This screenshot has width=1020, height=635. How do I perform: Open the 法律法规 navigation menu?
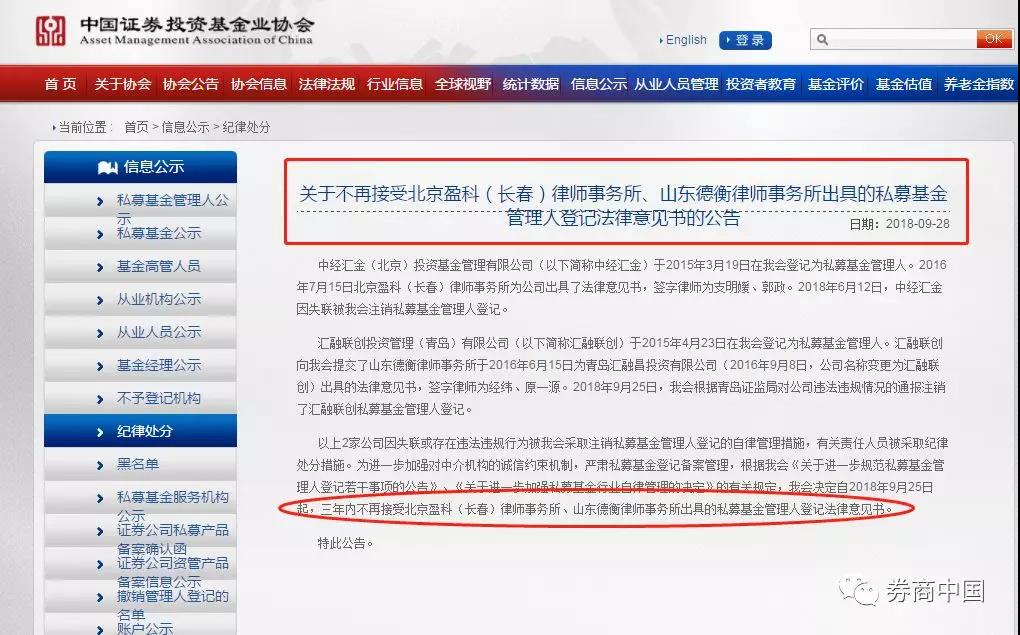coord(327,84)
